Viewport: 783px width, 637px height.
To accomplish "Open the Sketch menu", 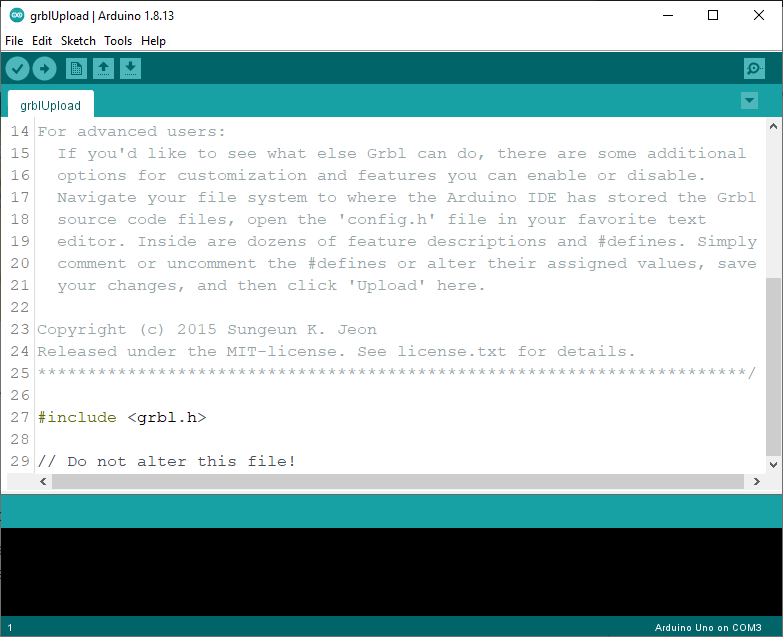I will click(78, 41).
